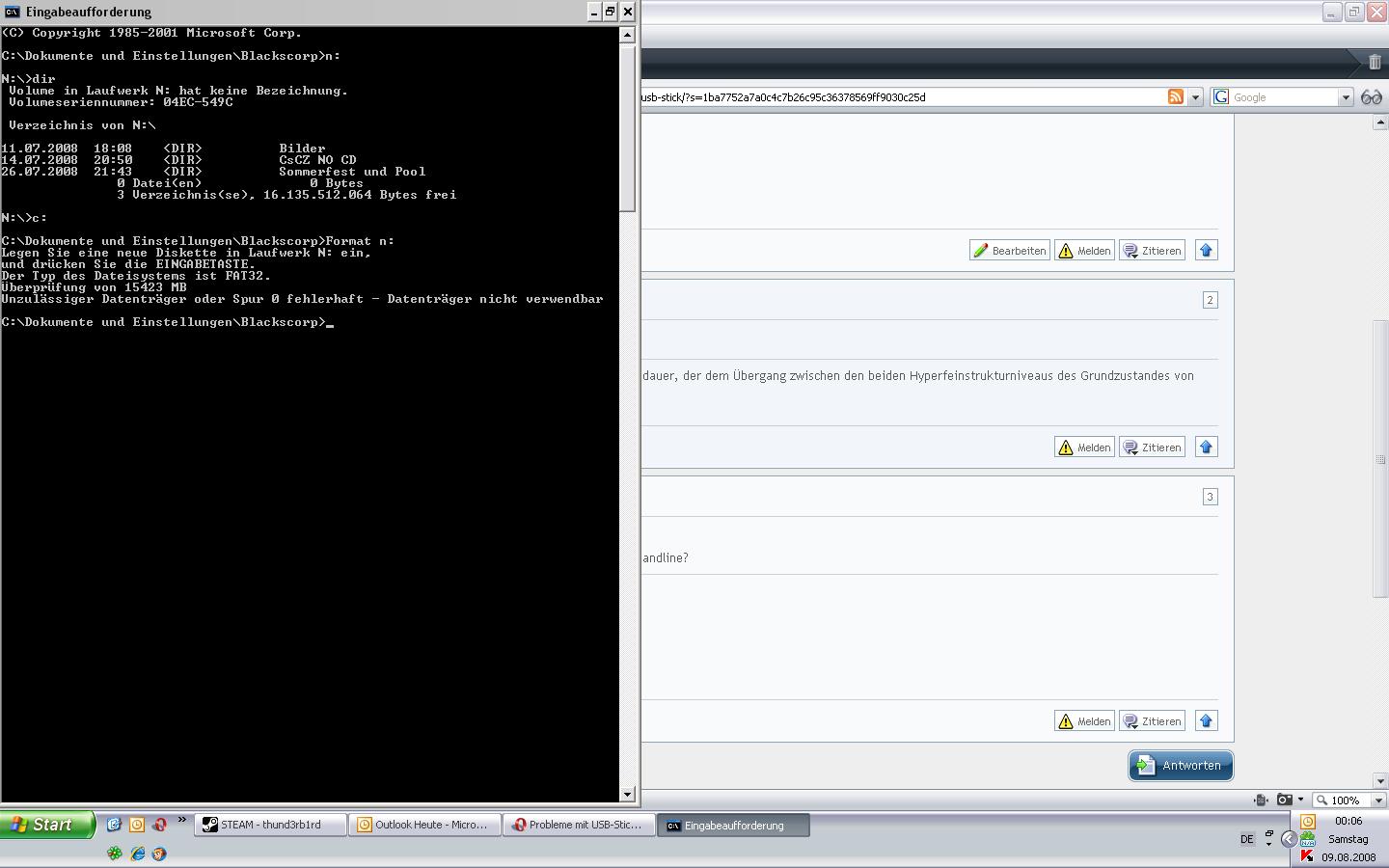Viewport: 1389px width, 868px height.
Task: Click the camera icon in Opera status bar
Action: (1284, 800)
